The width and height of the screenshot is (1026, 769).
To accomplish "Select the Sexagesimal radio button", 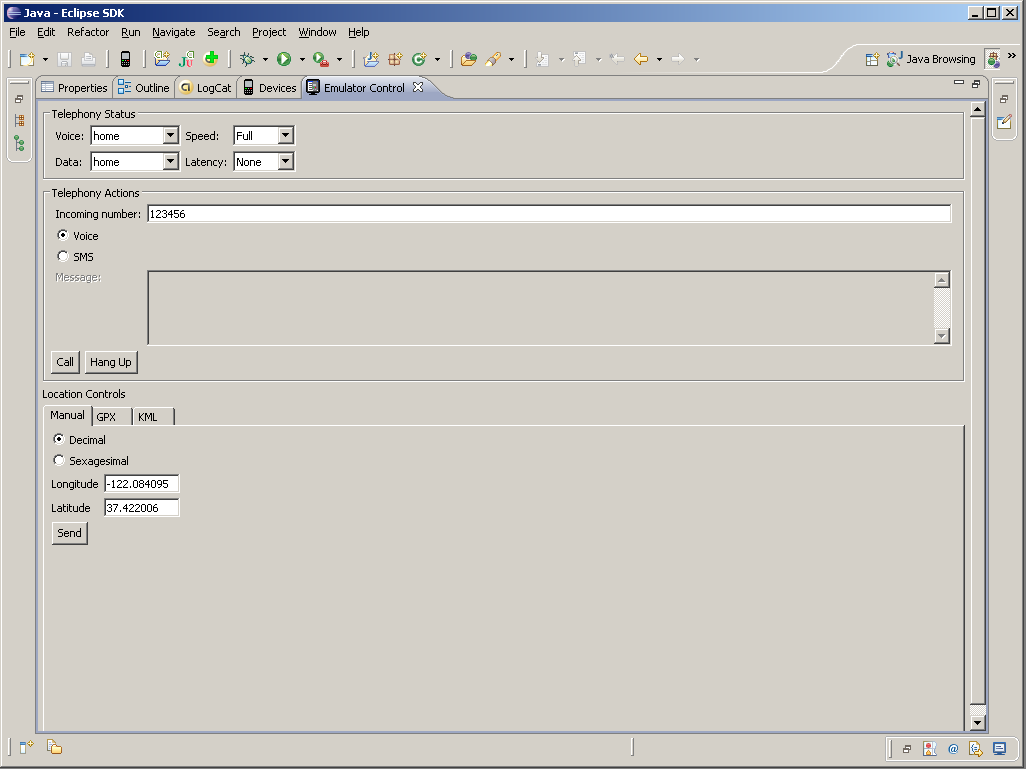I will tap(59, 460).
